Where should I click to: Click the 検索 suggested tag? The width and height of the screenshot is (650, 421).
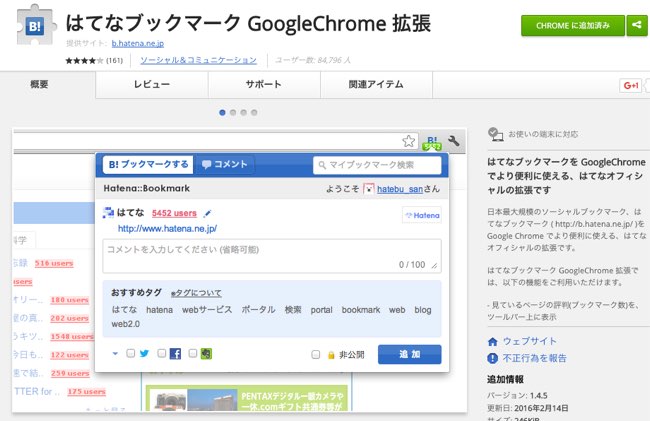[293, 310]
